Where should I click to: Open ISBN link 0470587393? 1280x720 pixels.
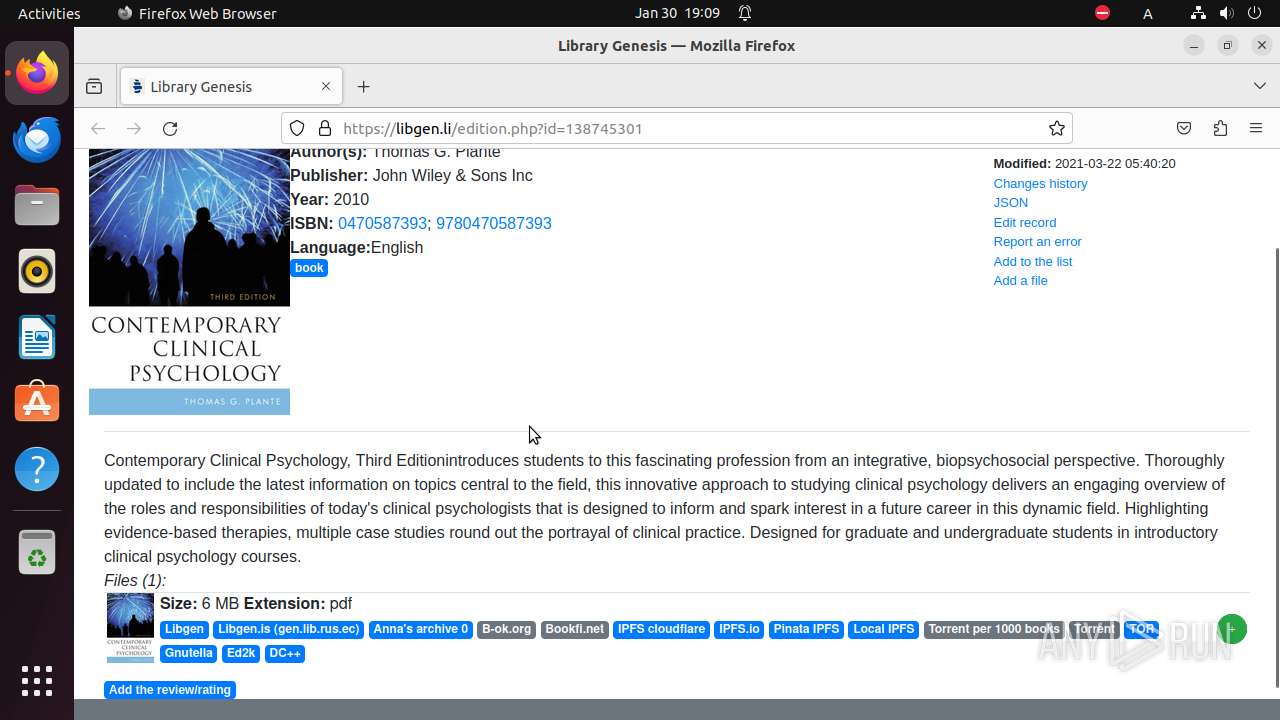[382, 223]
